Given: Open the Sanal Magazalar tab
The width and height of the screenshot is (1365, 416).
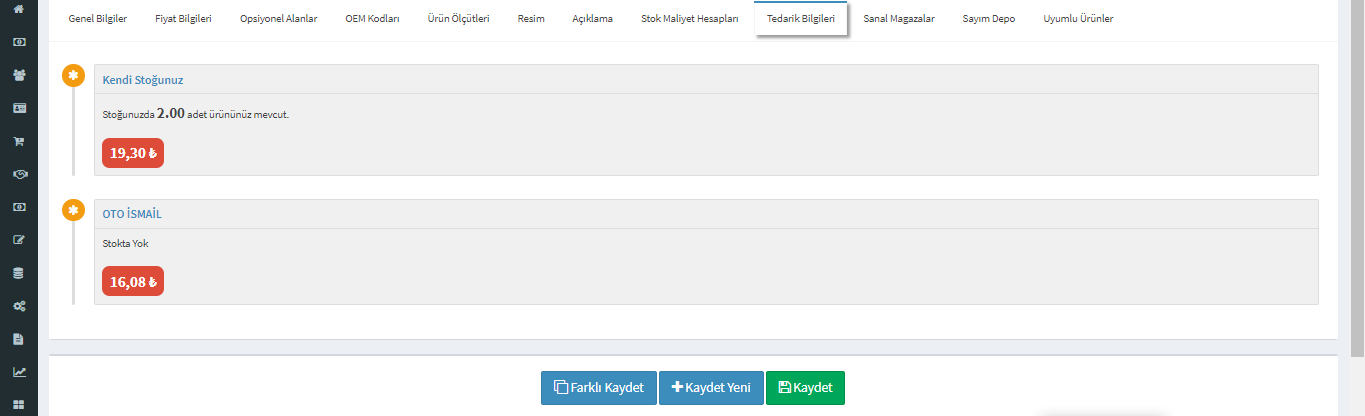Looking at the screenshot, I should (898, 19).
